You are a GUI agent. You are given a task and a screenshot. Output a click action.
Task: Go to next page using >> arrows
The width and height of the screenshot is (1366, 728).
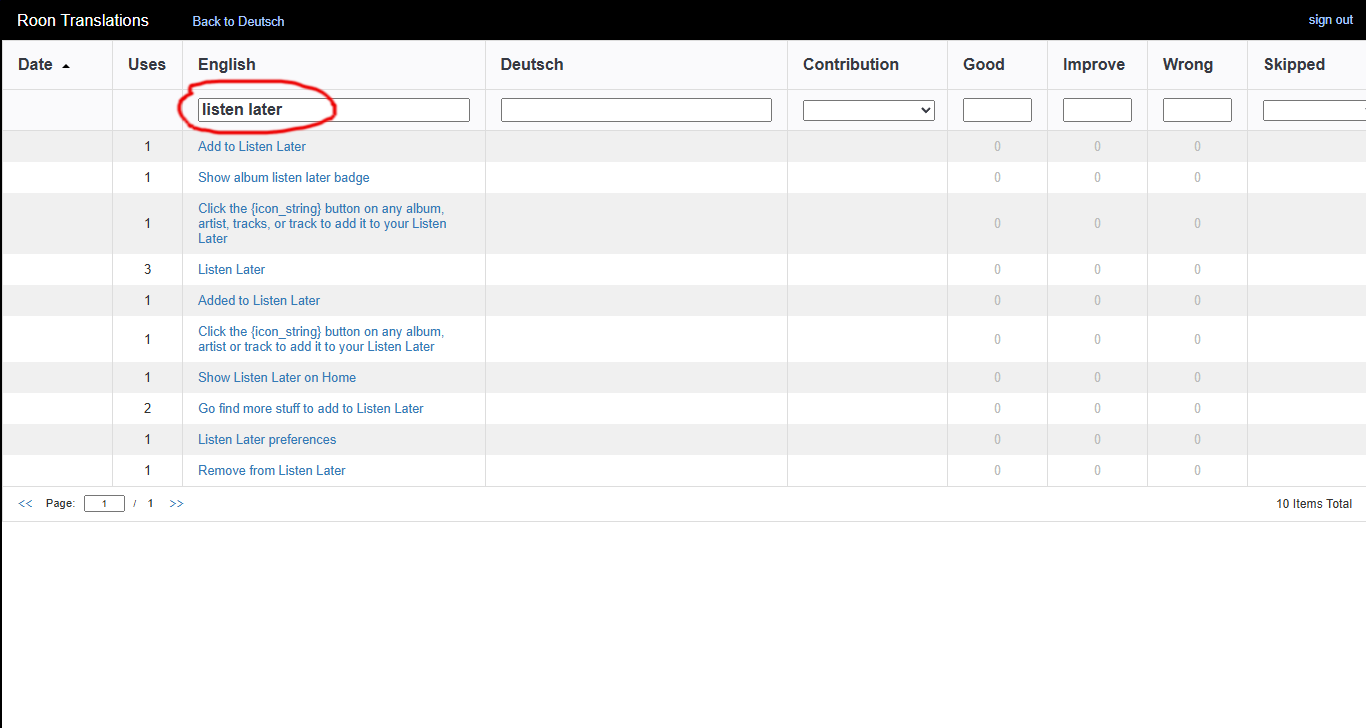click(x=176, y=504)
